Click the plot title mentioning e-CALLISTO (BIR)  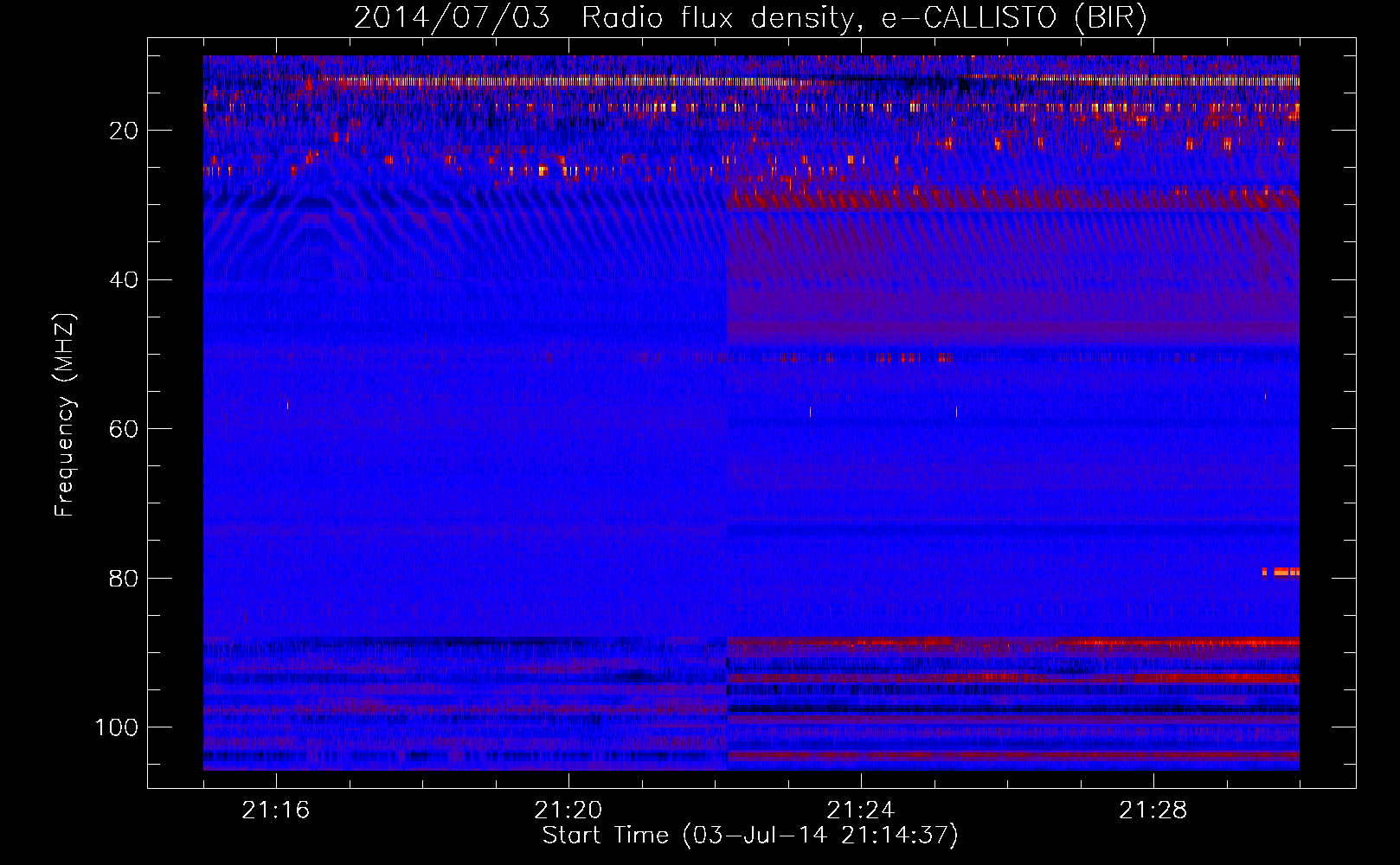click(750, 17)
